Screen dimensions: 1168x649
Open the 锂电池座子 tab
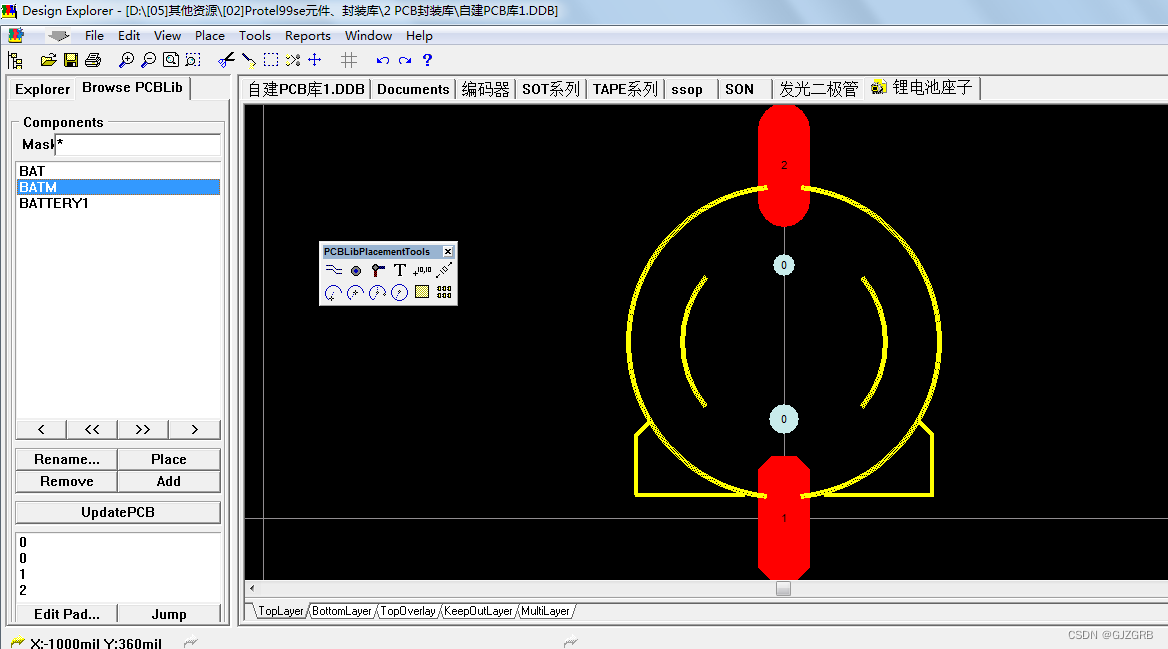pyautogui.click(x=922, y=88)
